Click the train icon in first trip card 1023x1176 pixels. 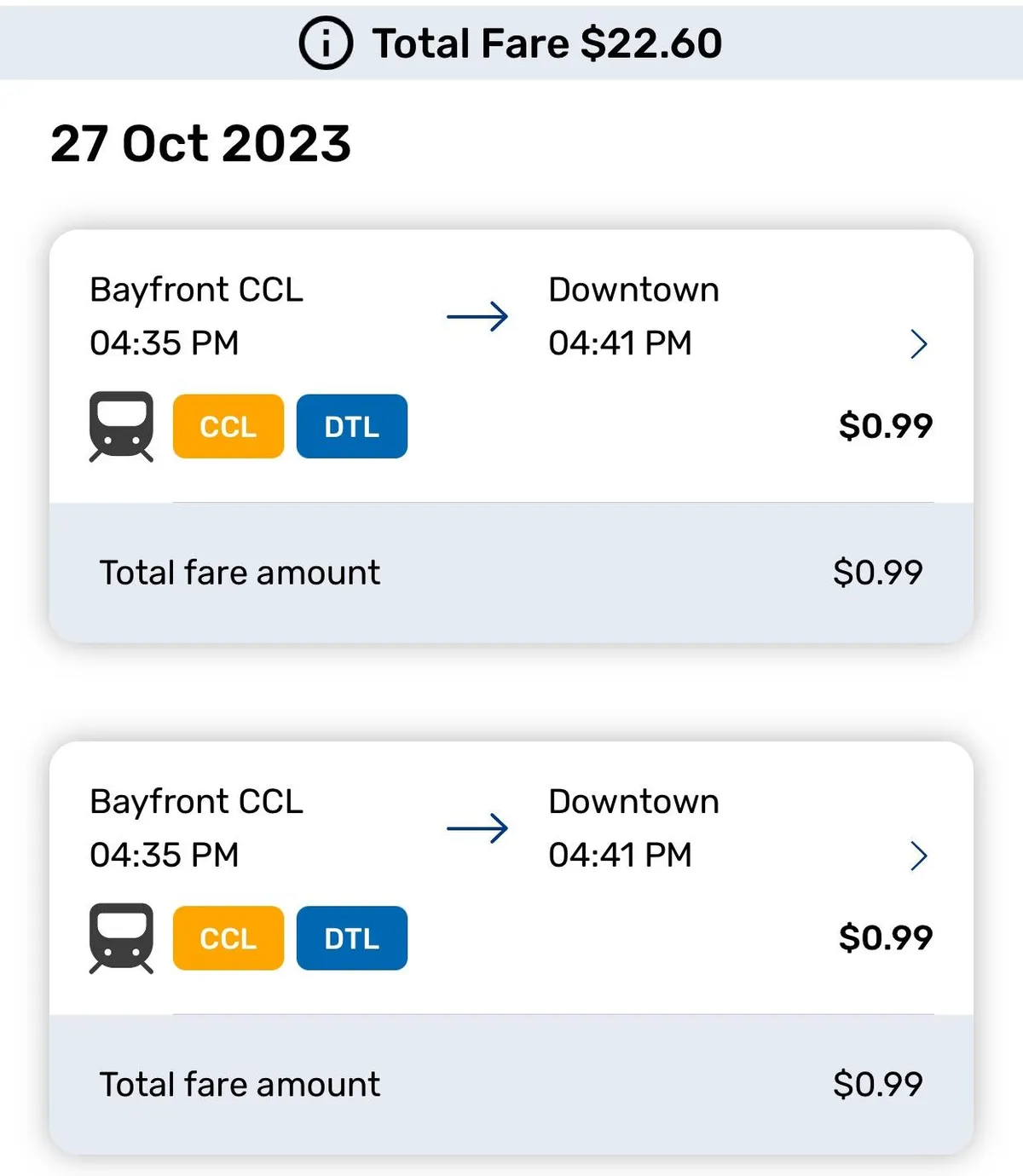coord(121,426)
